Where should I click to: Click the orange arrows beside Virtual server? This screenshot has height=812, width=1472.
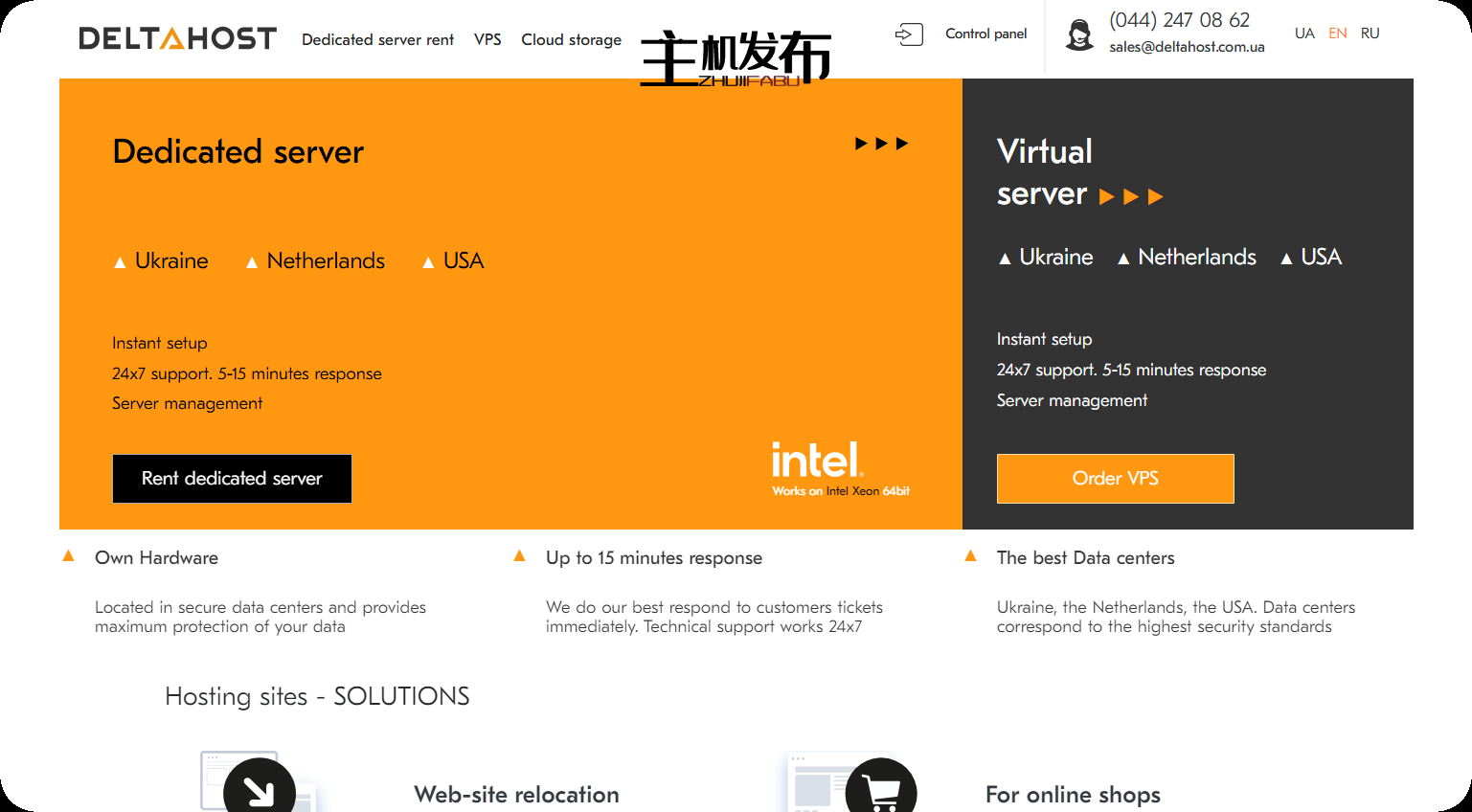click(x=1131, y=196)
